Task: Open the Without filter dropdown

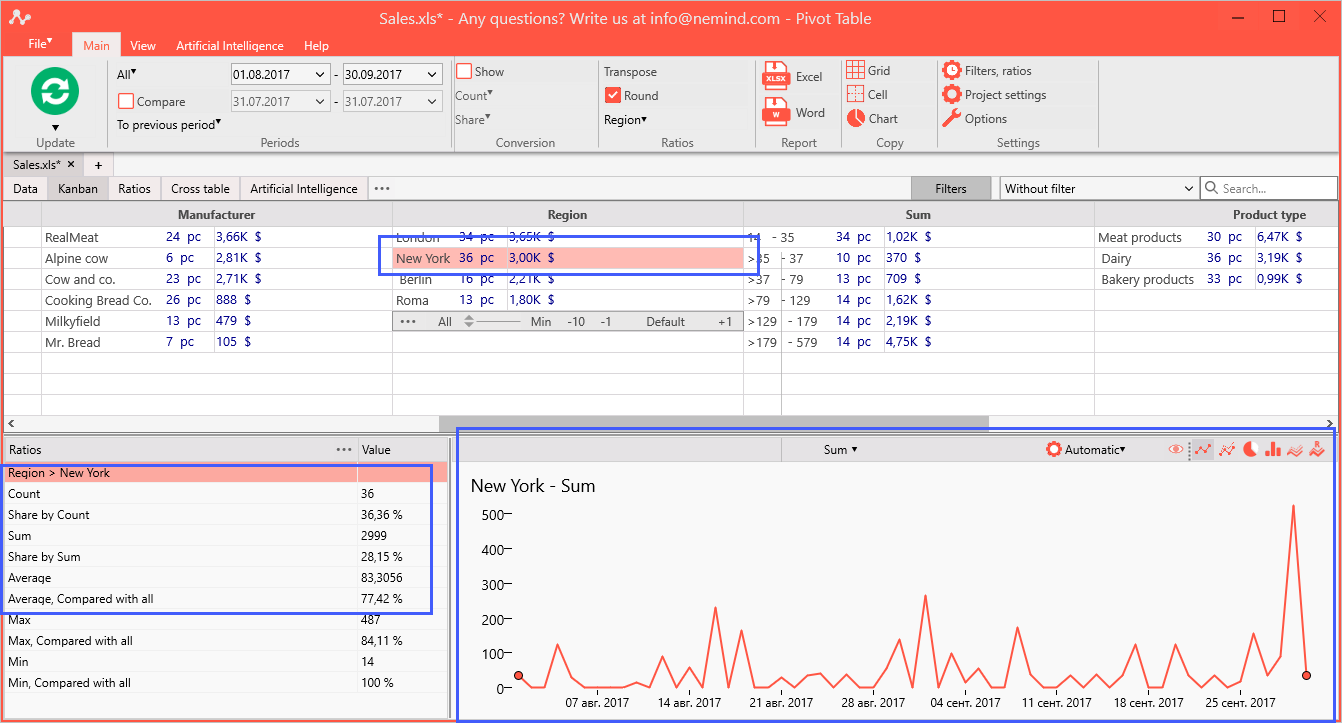Action: coord(1099,188)
